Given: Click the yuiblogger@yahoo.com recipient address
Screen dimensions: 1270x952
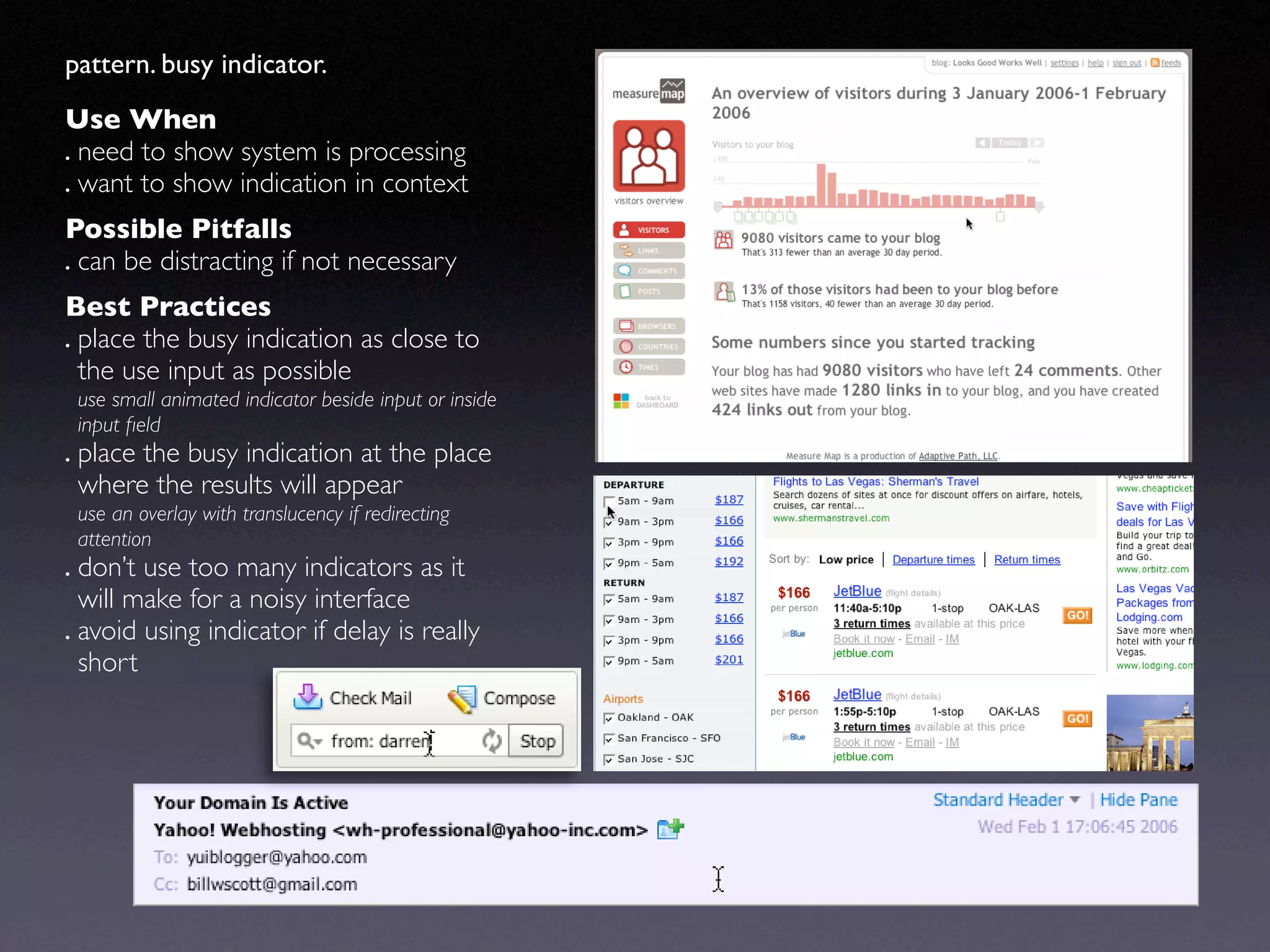Looking at the screenshot, I should [x=277, y=857].
